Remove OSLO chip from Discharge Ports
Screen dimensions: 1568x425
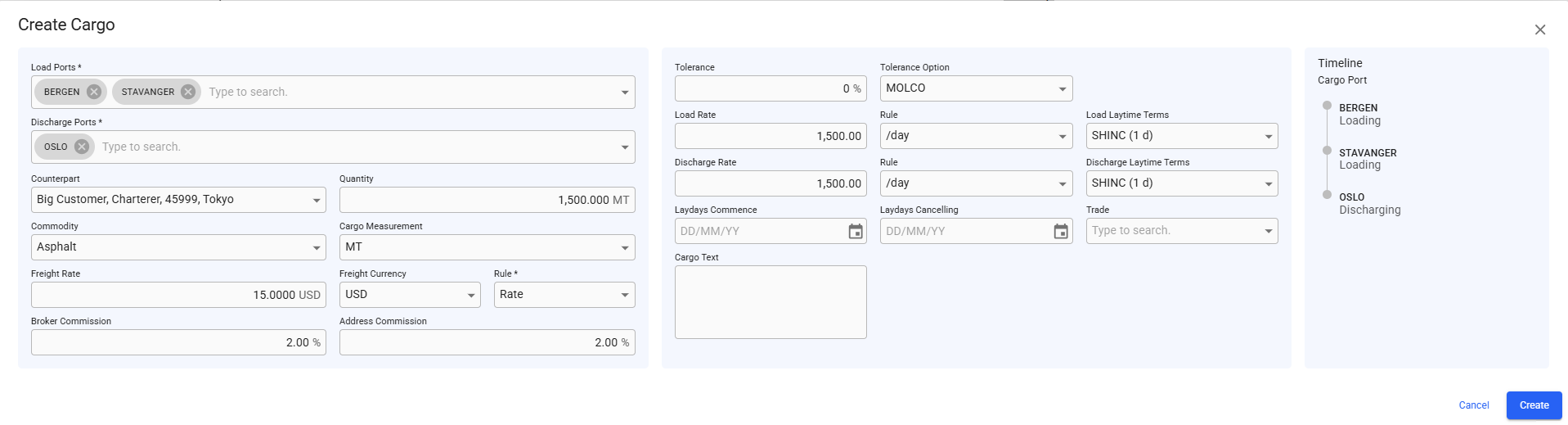pos(82,147)
